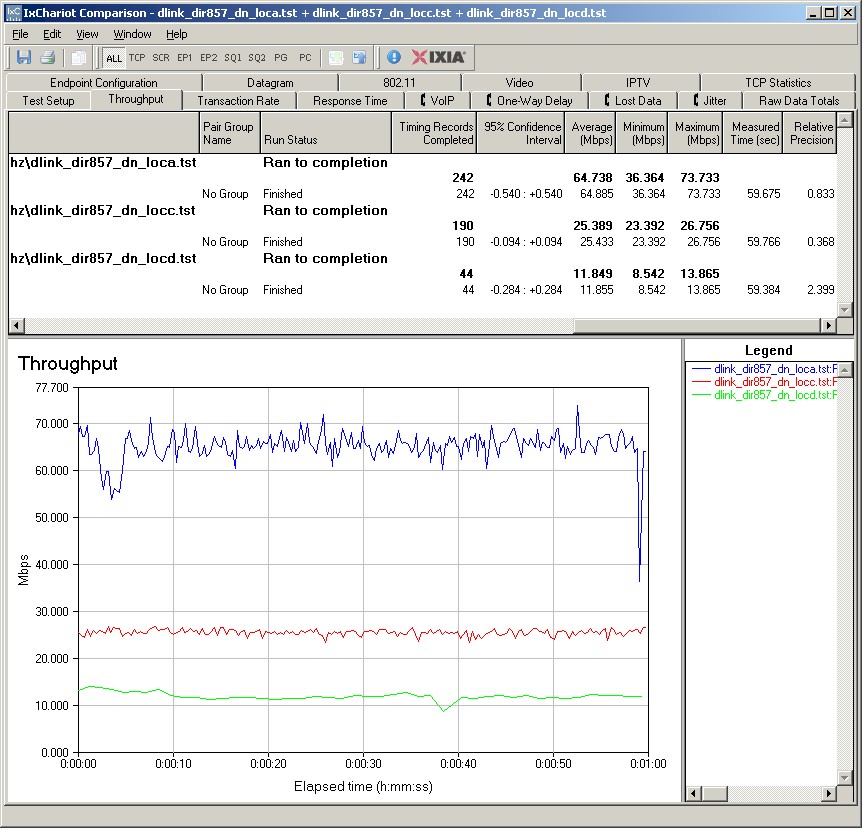862x828 pixels.
Task: Switch to the VoIP tab
Action: (438, 101)
